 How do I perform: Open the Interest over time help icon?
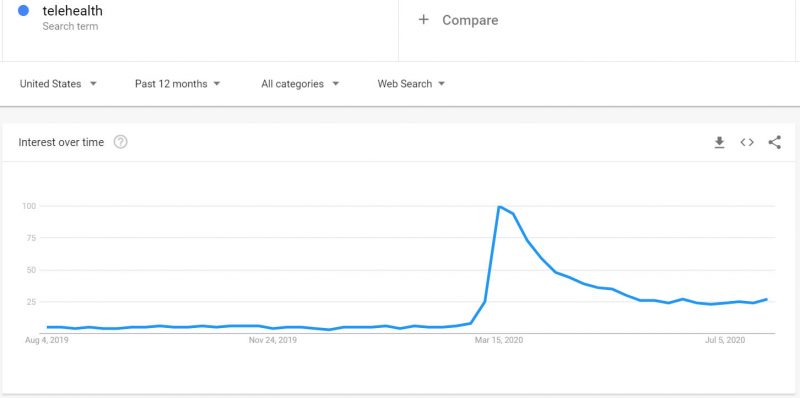coord(120,142)
